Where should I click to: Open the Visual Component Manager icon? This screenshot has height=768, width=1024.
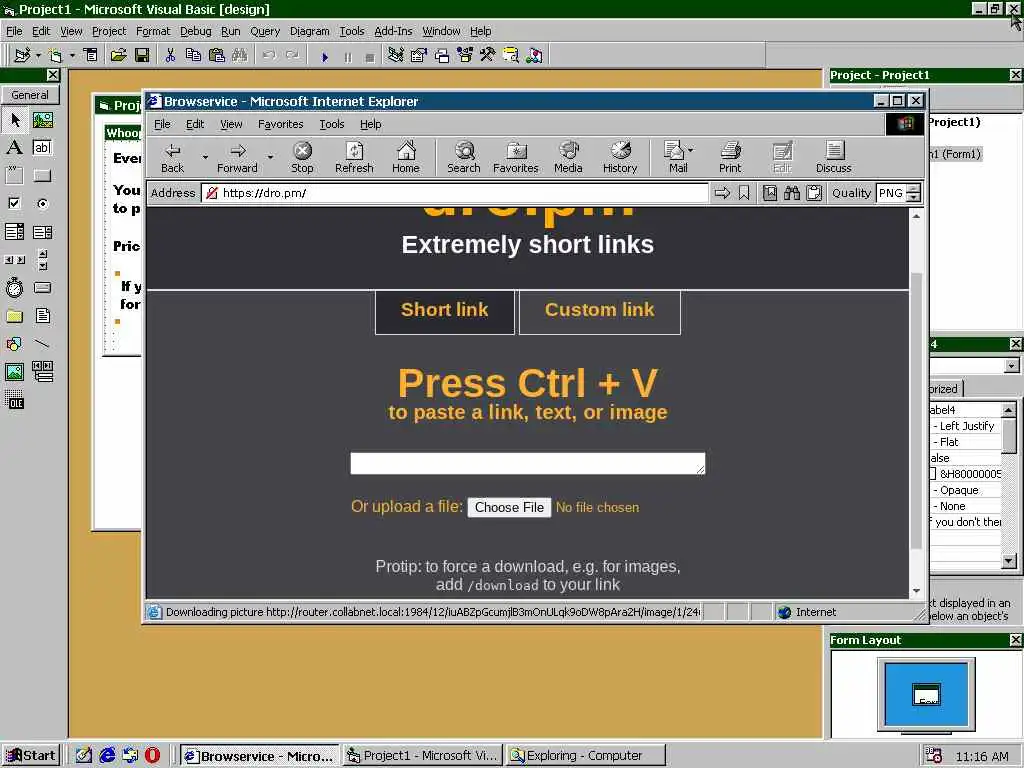coord(534,56)
